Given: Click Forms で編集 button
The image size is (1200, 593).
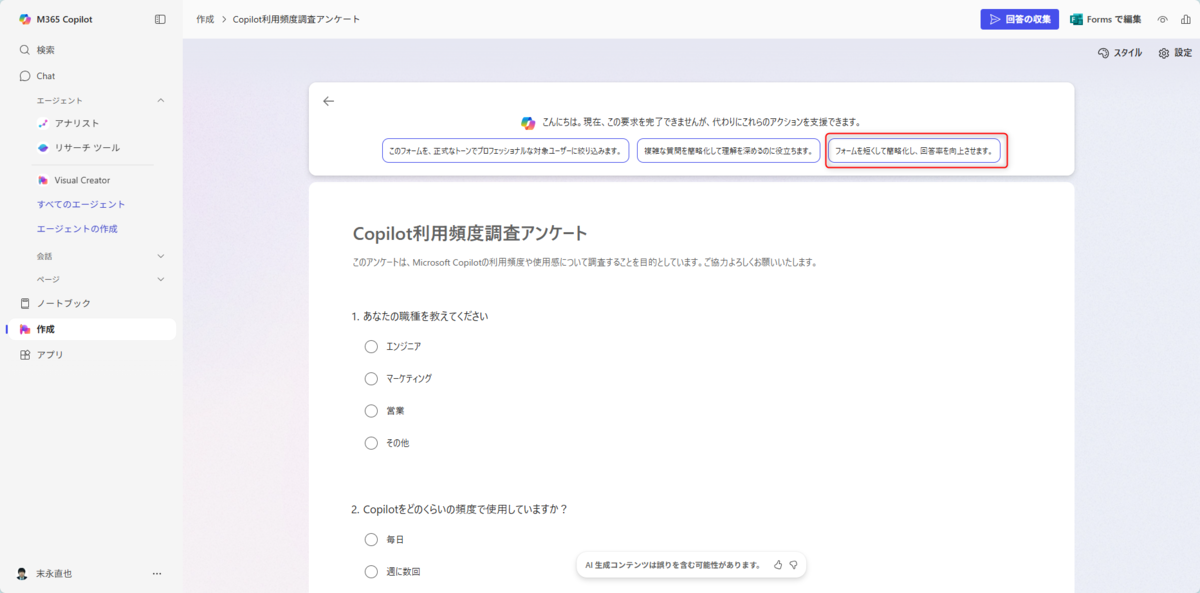Looking at the screenshot, I should tap(1105, 19).
